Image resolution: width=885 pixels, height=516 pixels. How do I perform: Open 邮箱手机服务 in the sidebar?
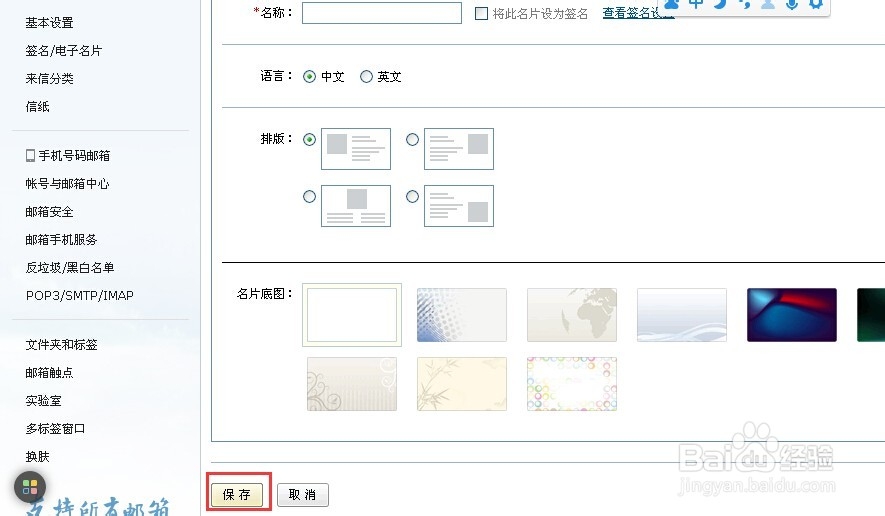(x=62, y=239)
